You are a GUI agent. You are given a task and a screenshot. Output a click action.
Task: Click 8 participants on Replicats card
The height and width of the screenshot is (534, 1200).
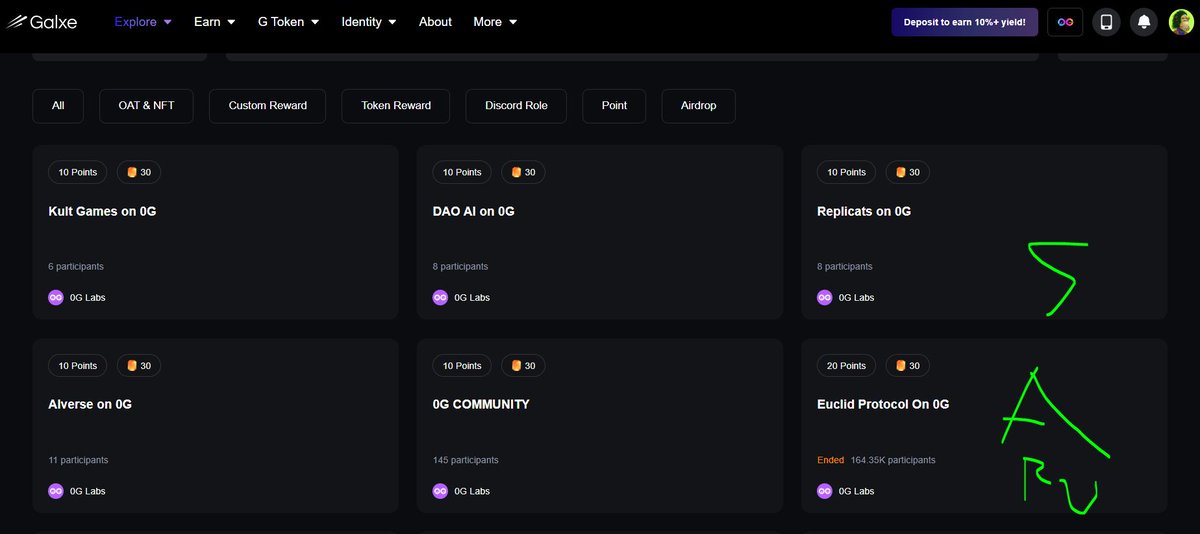pyautogui.click(x=845, y=267)
